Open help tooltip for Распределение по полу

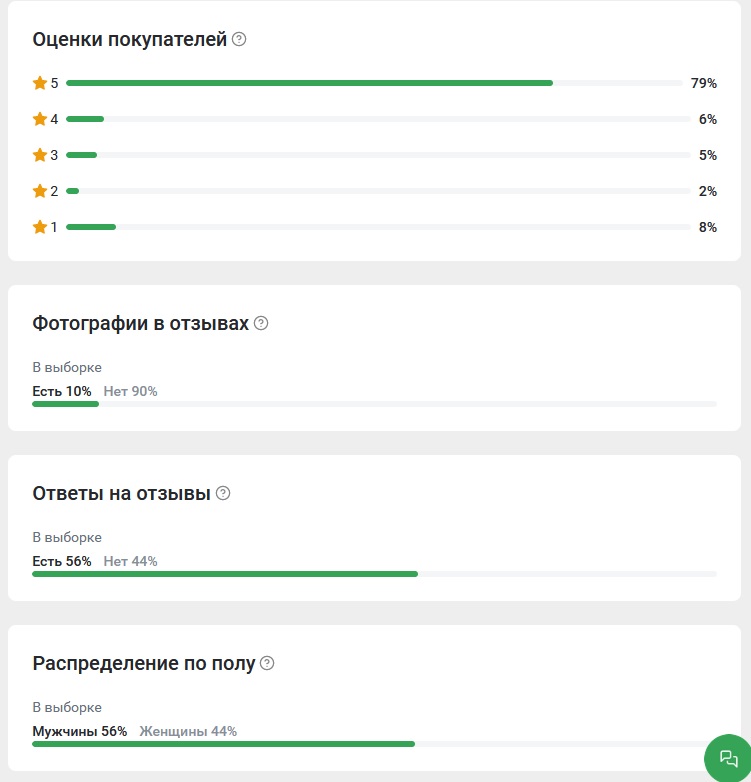[x=267, y=663]
